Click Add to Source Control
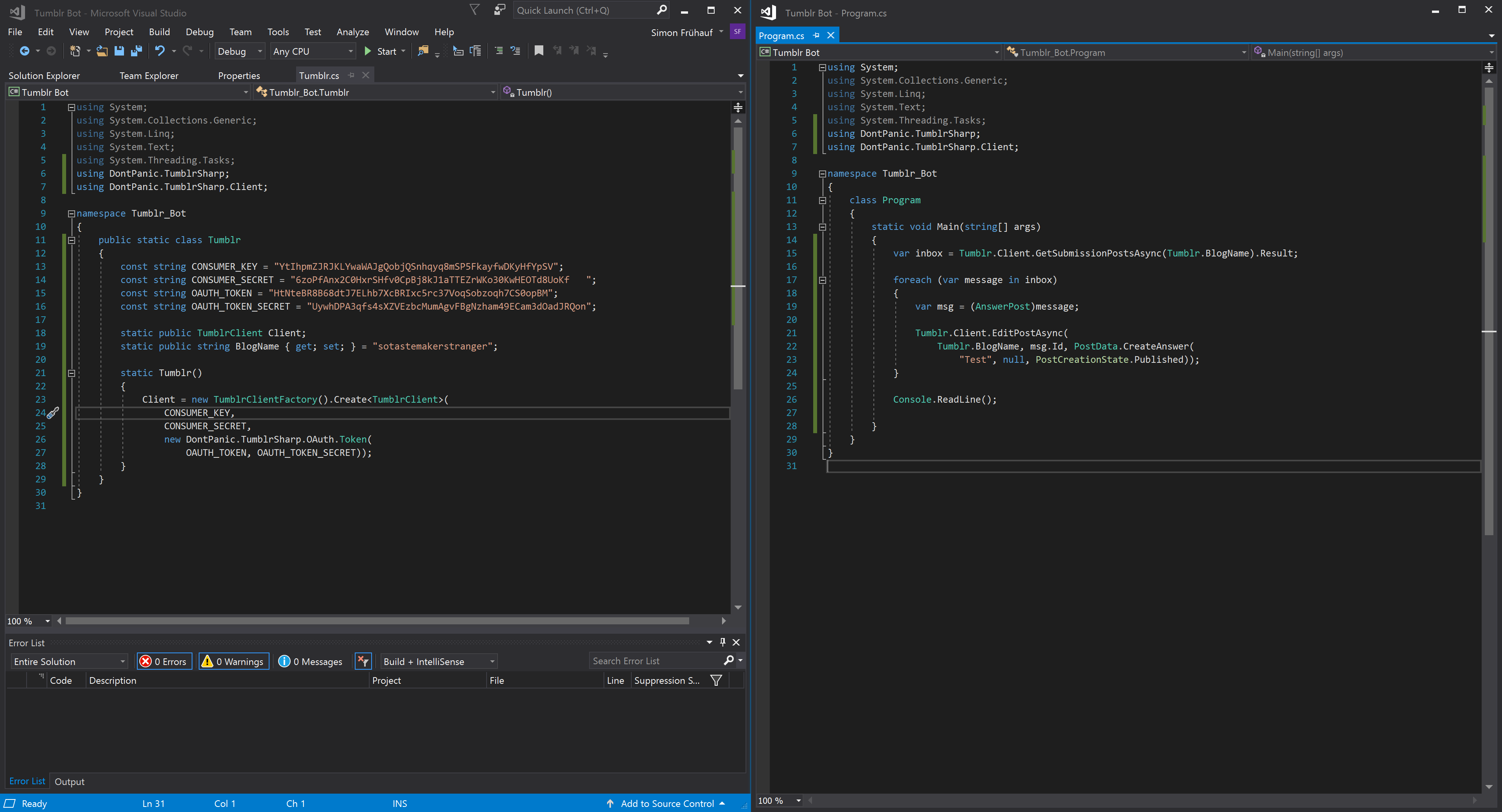The height and width of the screenshot is (812, 1502). (667, 804)
